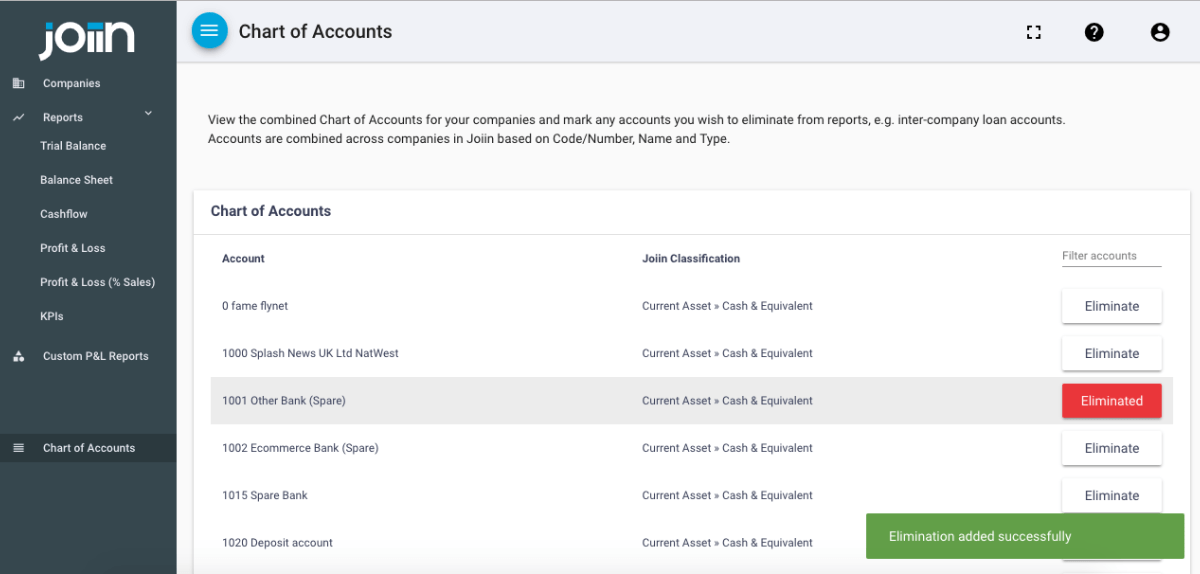Go to the Balance Sheet report

(77, 180)
